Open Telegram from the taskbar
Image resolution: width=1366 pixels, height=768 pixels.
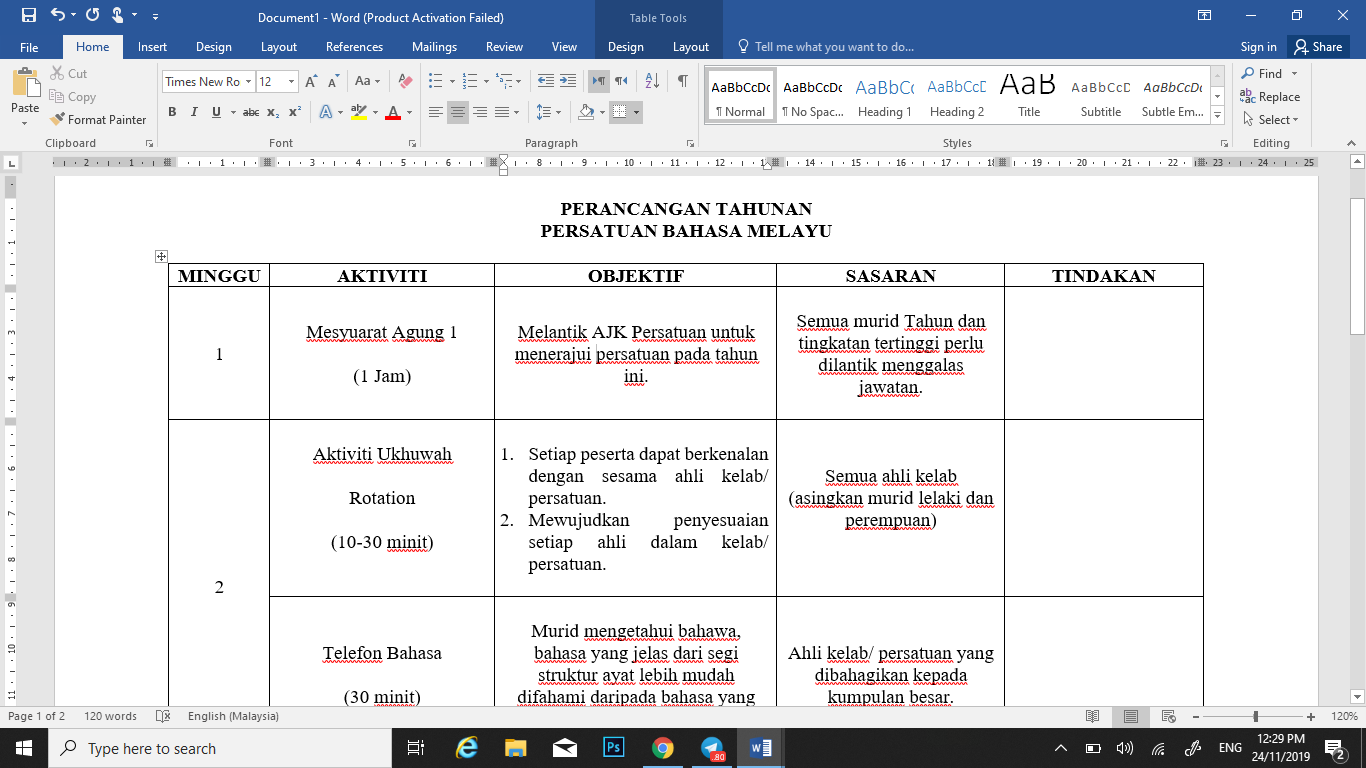[x=712, y=748]
